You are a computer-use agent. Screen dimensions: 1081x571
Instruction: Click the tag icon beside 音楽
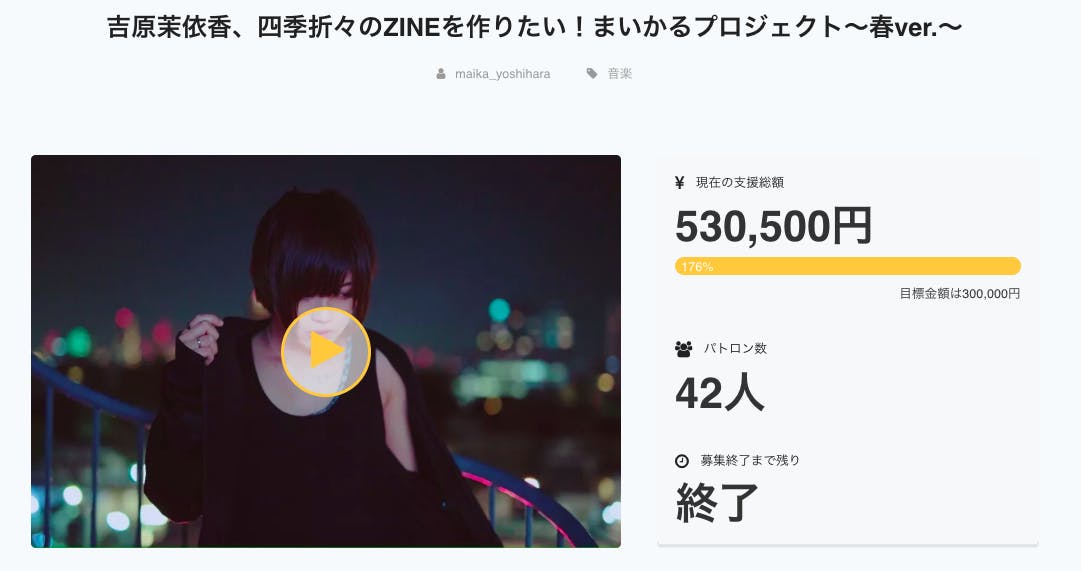tap(592, 73)
